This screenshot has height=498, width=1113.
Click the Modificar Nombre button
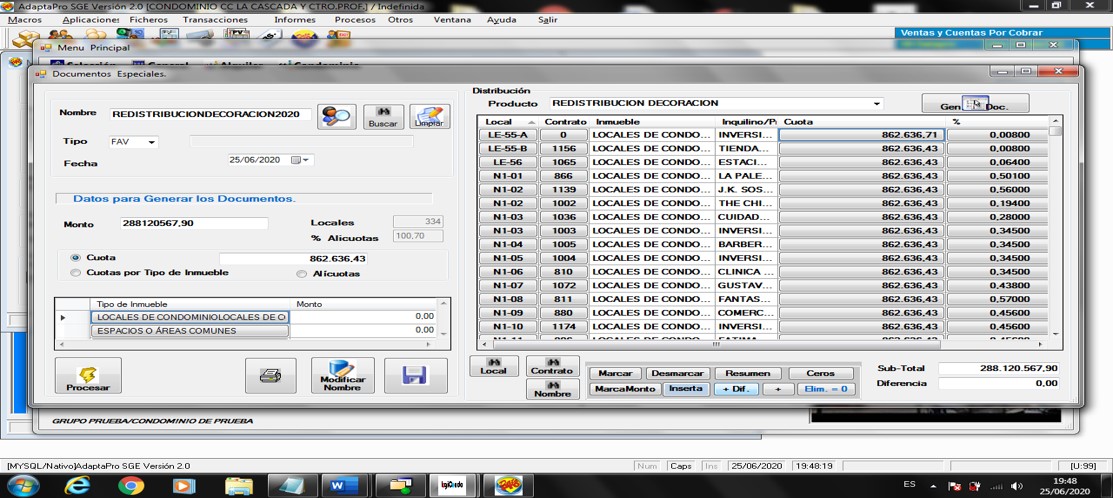coord(342,375)
